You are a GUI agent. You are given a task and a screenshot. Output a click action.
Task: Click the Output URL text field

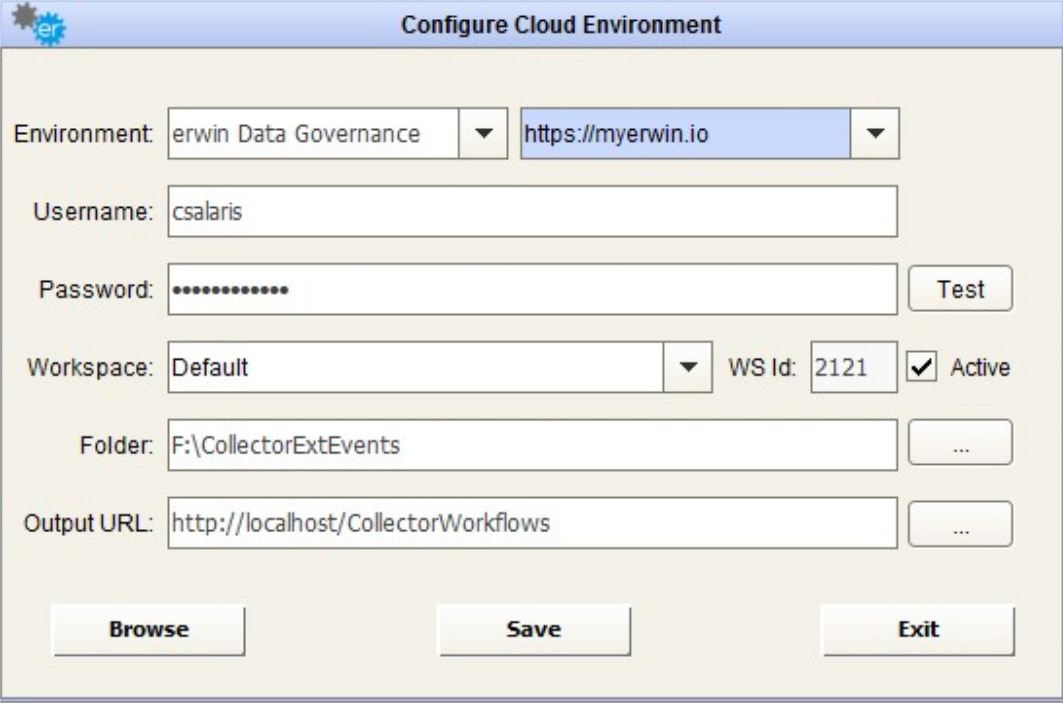[532, 523]
